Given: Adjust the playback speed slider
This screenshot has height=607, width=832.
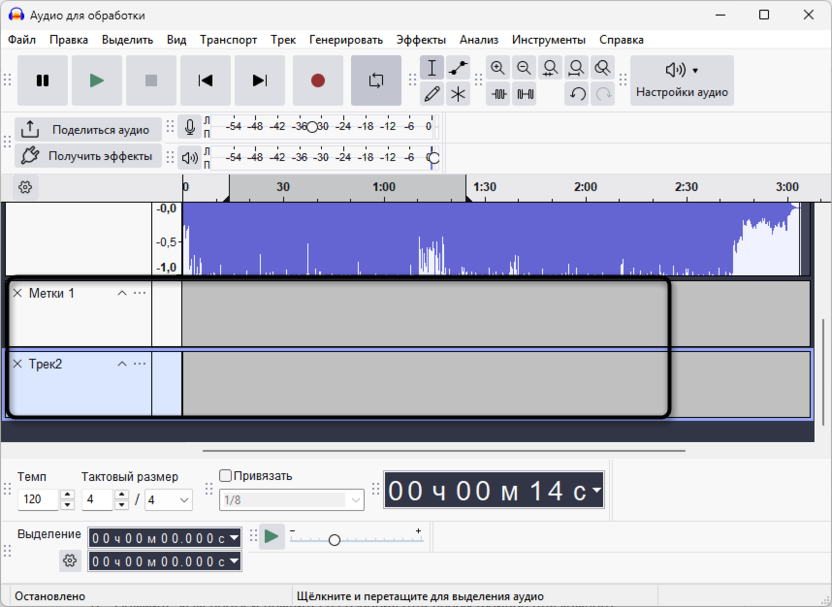Looking at the screenshot, I should 335,538.
